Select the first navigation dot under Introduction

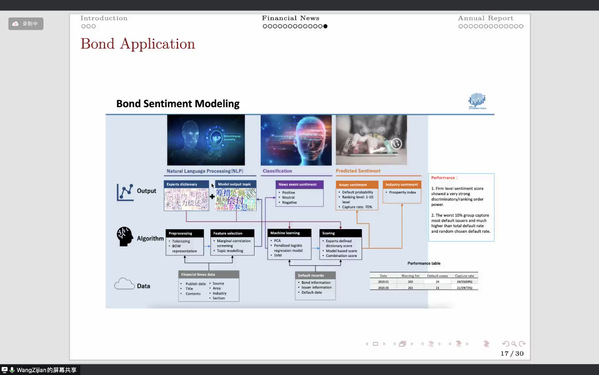(83, 26)
